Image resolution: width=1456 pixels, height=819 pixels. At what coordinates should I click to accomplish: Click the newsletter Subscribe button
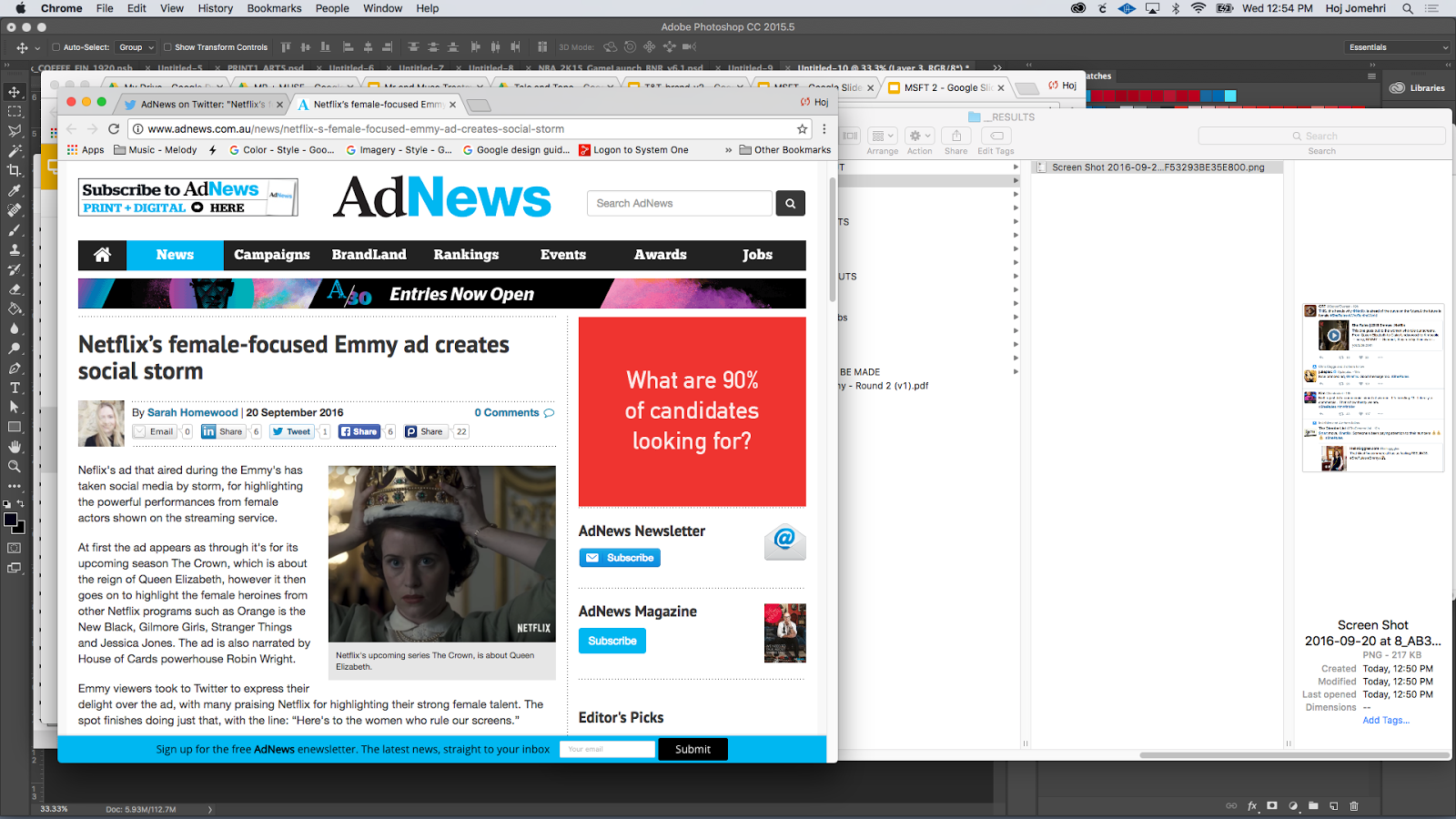coord(620,558)
